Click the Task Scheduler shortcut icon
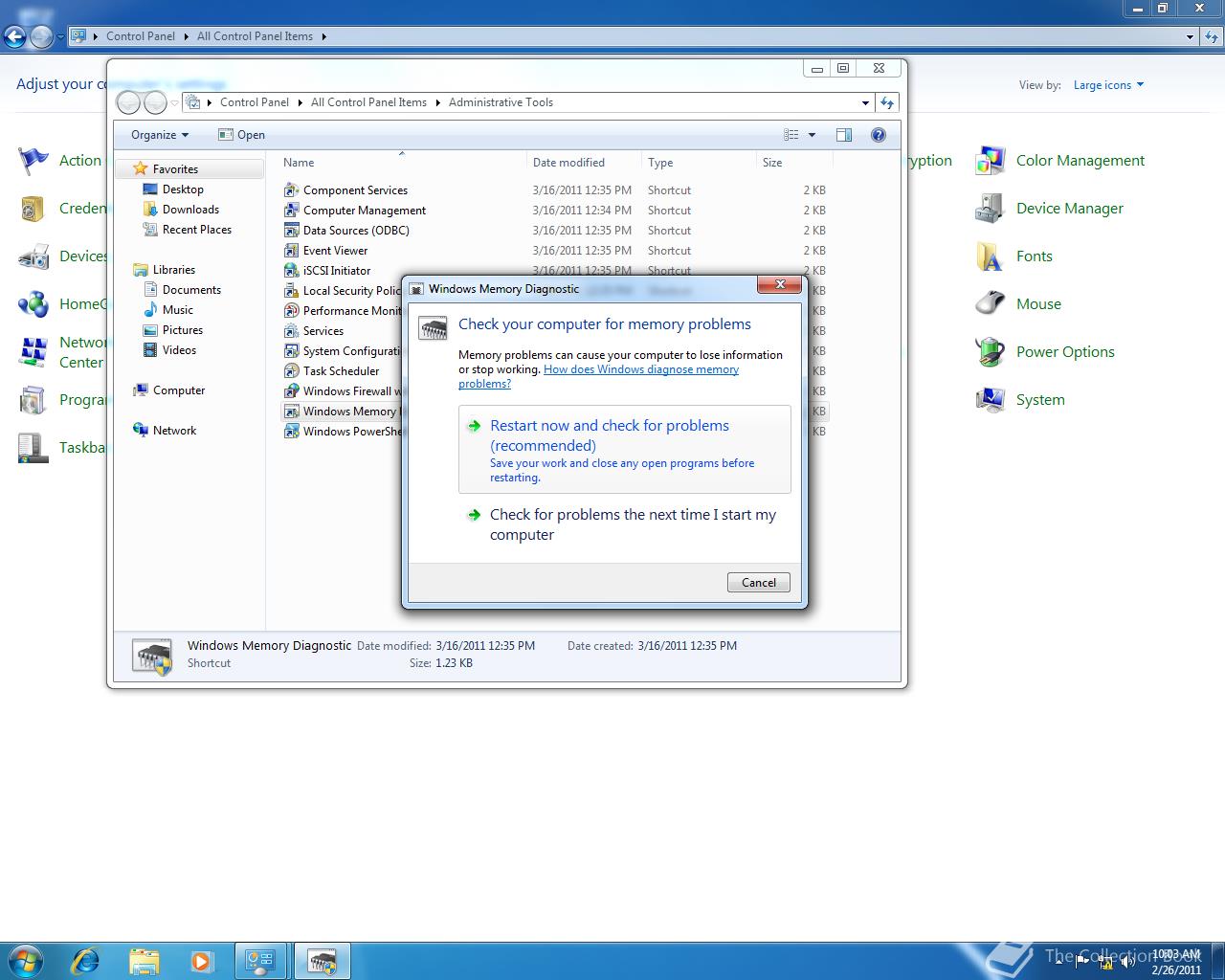The height and width of the screenshot is (980, 1225). (x=292, y=371)
